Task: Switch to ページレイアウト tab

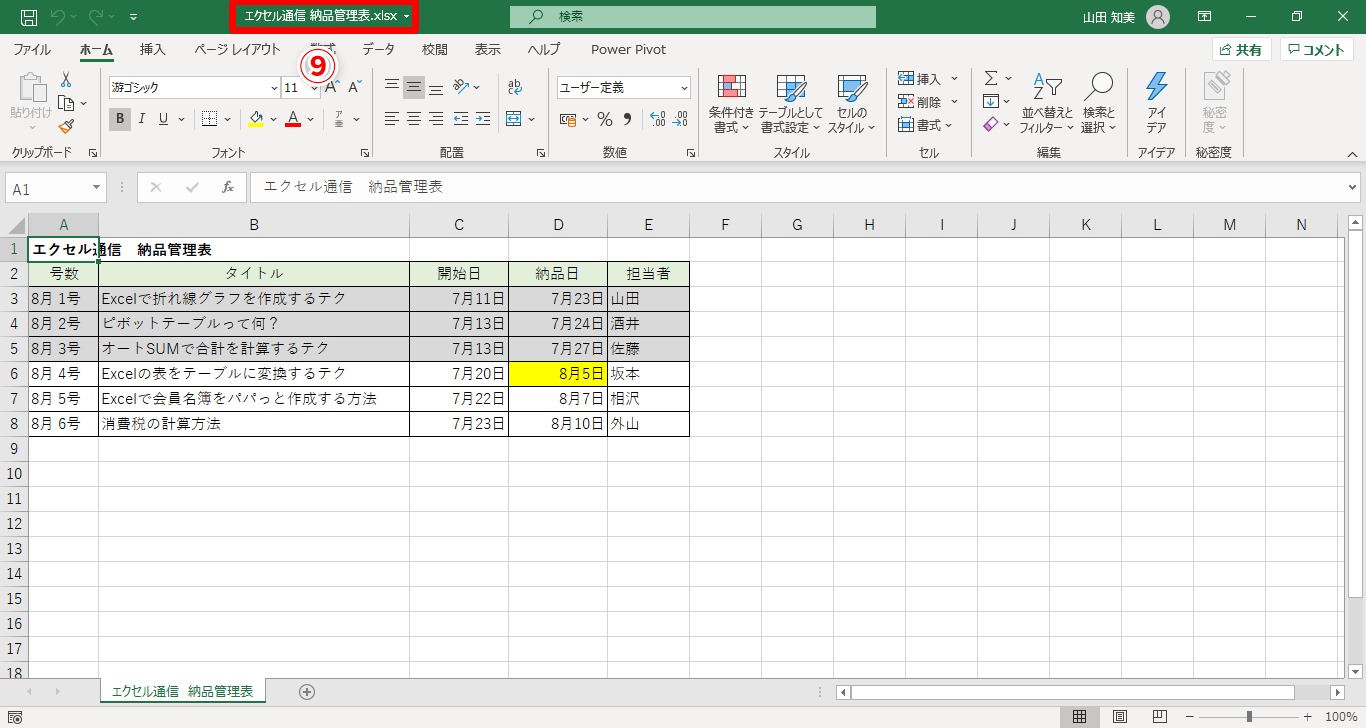Action: 237,49
